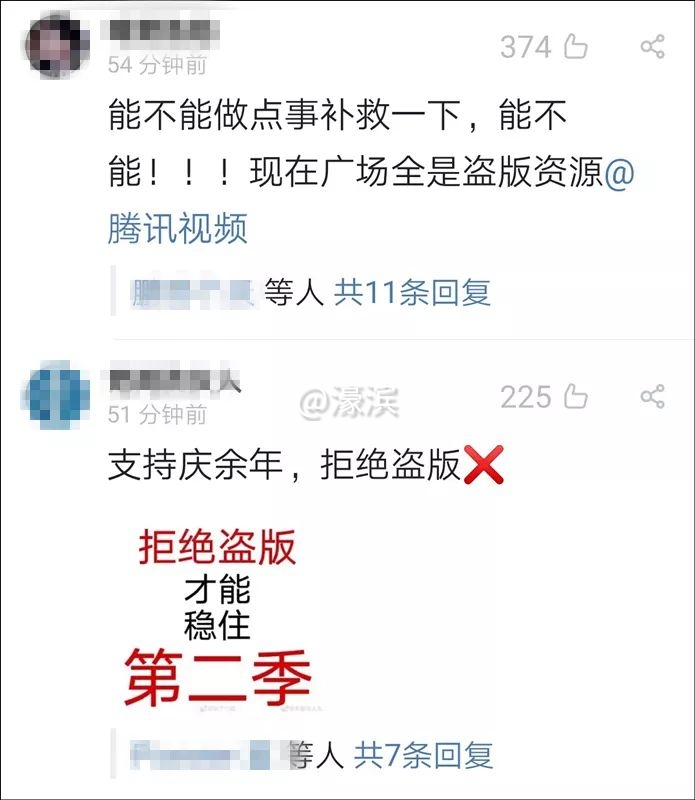
Task: Open the second commenter's blurred username
Action: 175,381
